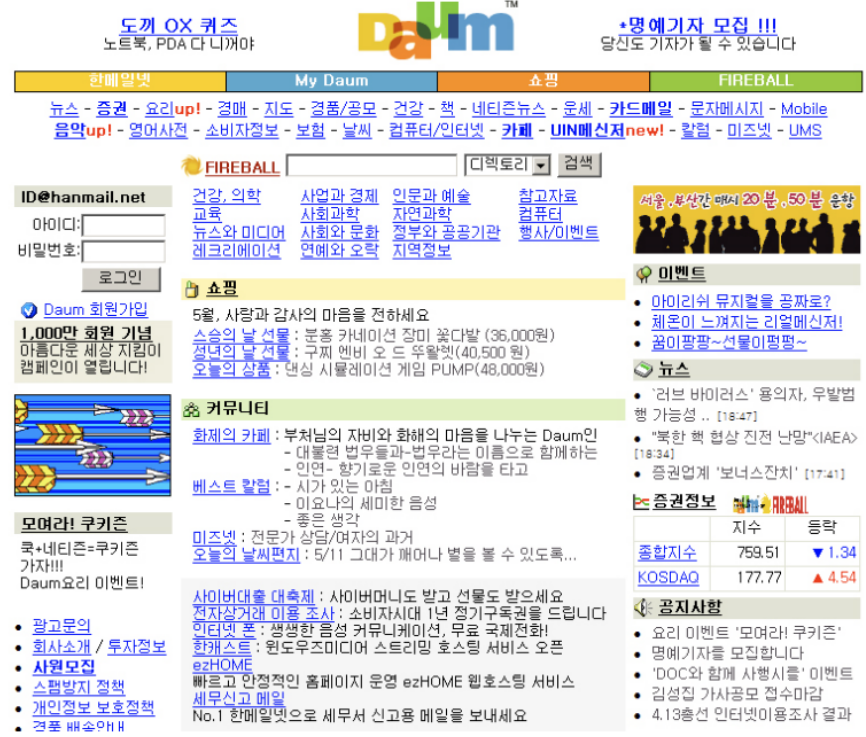Open the 카페 link in top menu

point(517,131)
